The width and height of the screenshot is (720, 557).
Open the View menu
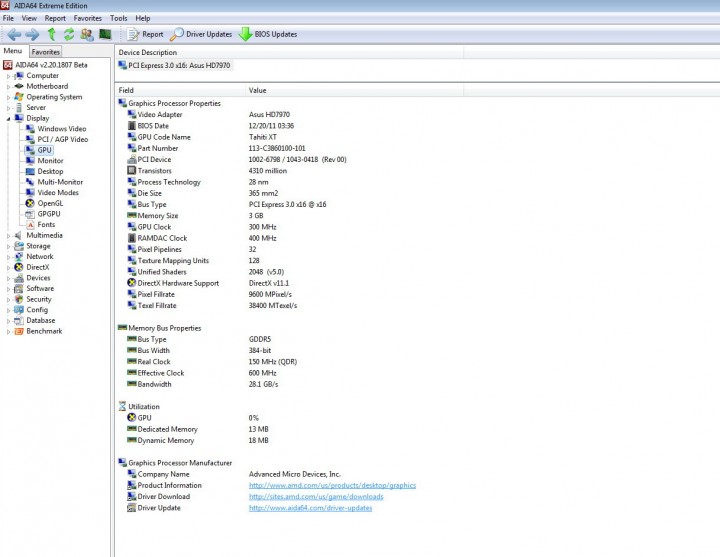29,18
